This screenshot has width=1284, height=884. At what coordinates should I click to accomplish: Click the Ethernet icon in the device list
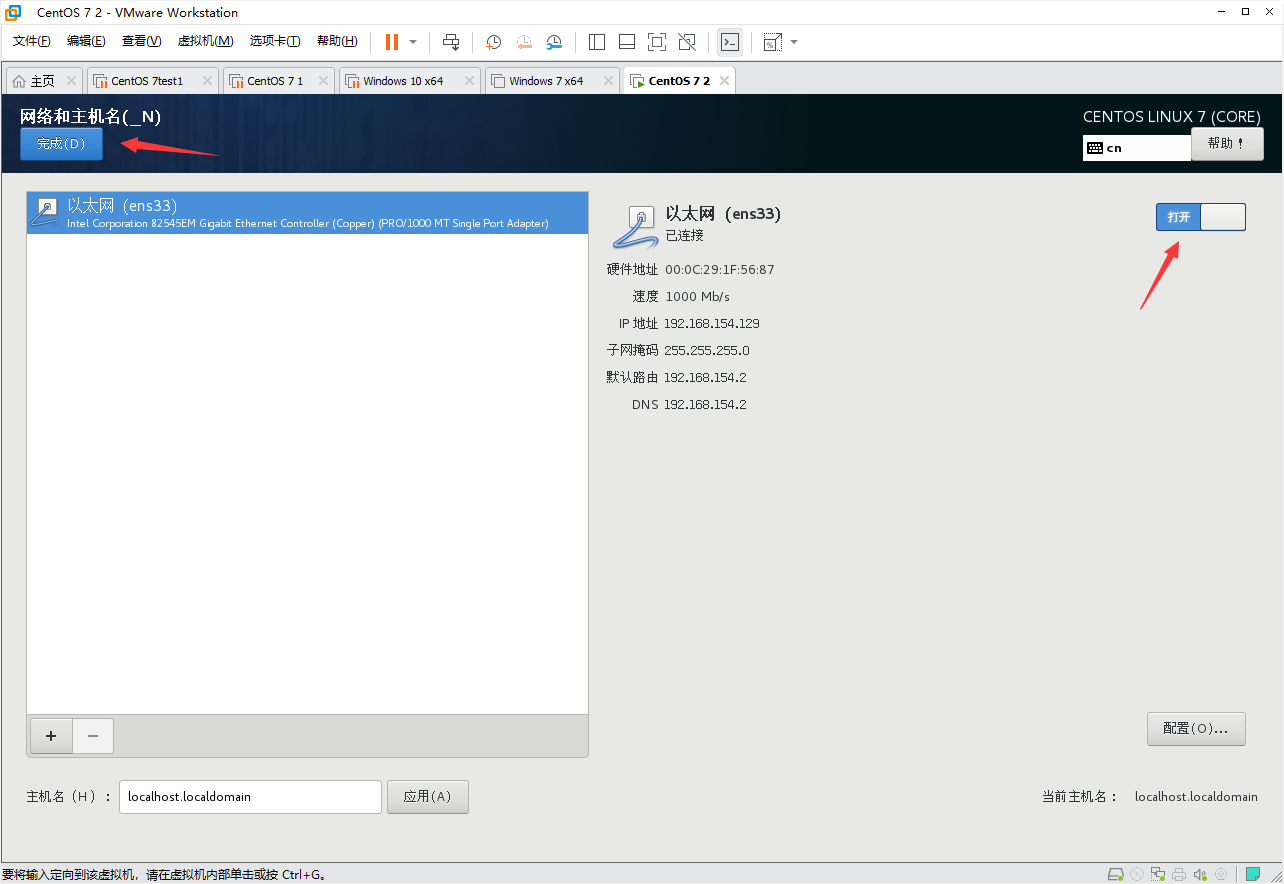pyautogui.click(x=46, y=212)
